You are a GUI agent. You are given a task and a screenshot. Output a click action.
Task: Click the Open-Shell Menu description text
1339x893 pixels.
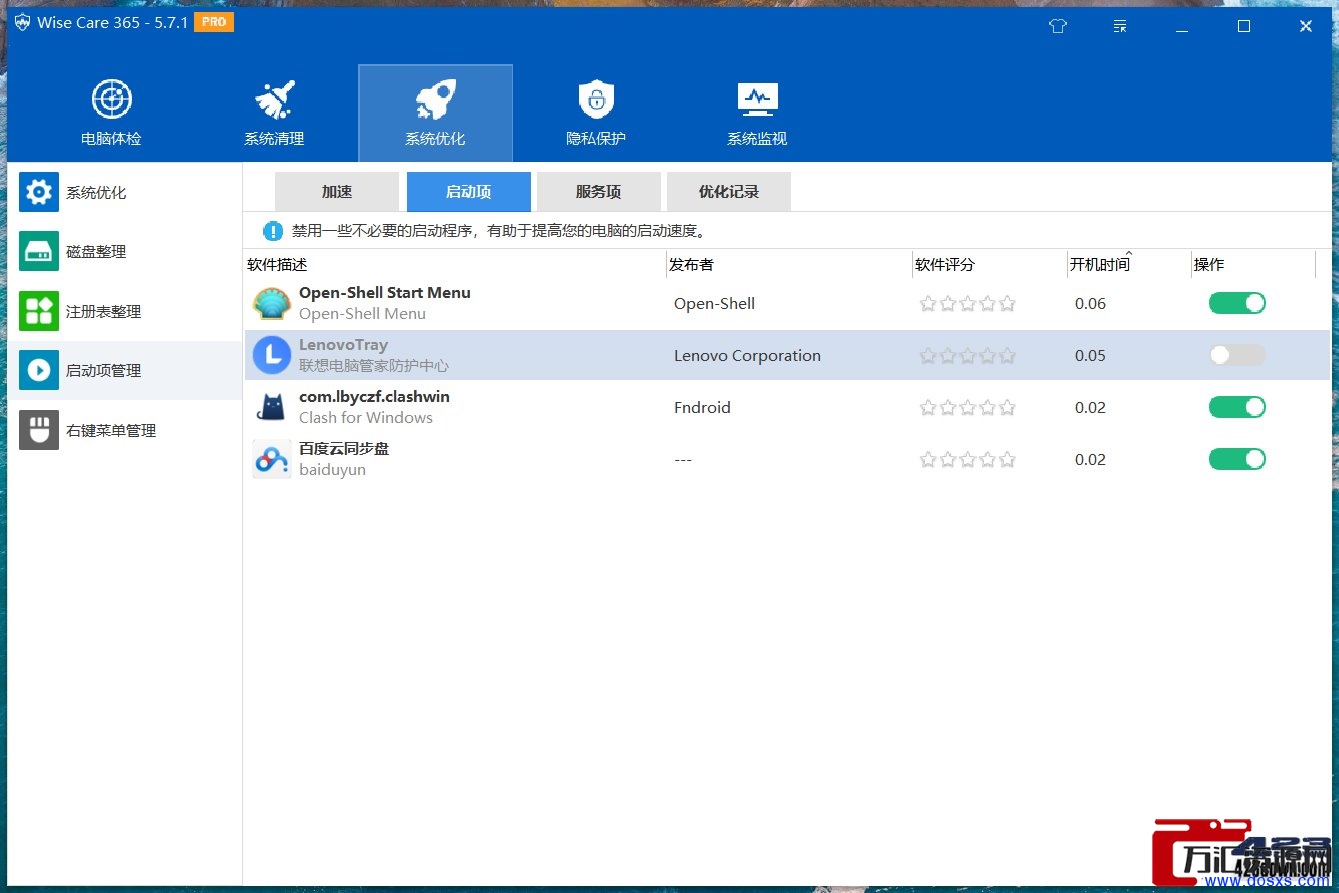pyautogui.click(x=362, y=314)
